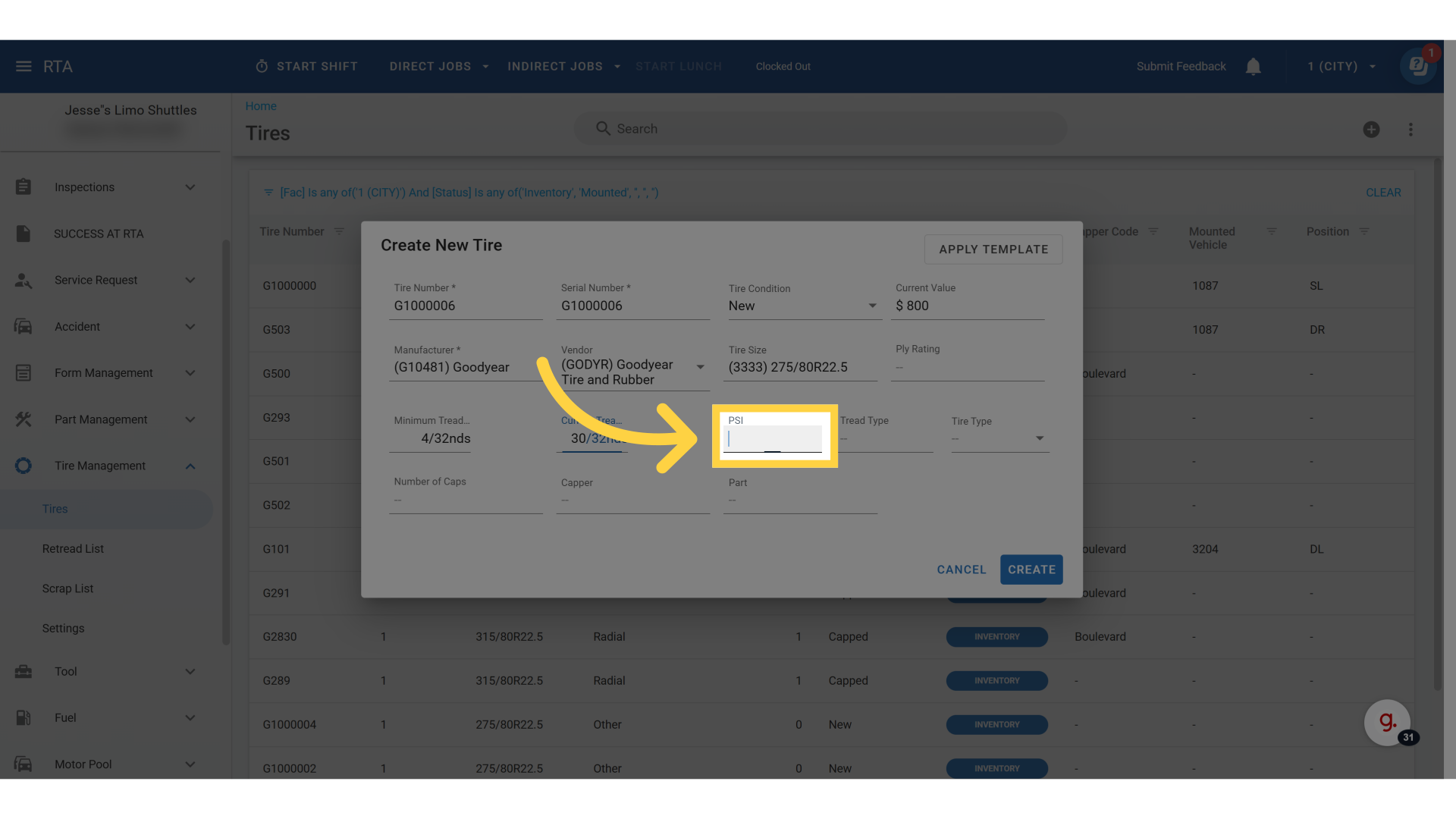Expand the Inspections sidebar section
Screen dimensions: 1456x819
click(190, 187)
